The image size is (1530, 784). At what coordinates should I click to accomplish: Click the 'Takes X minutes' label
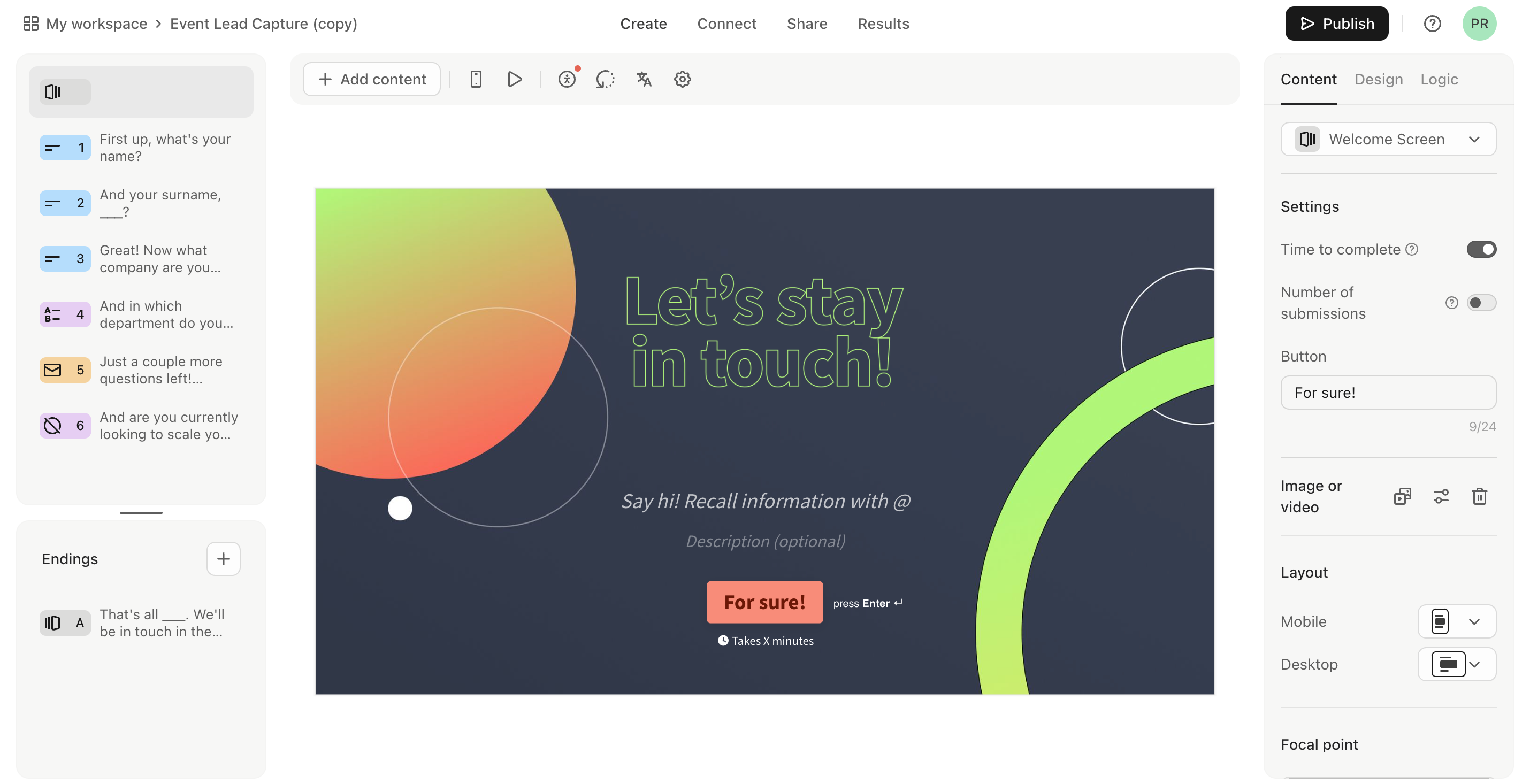click(766, 641)
